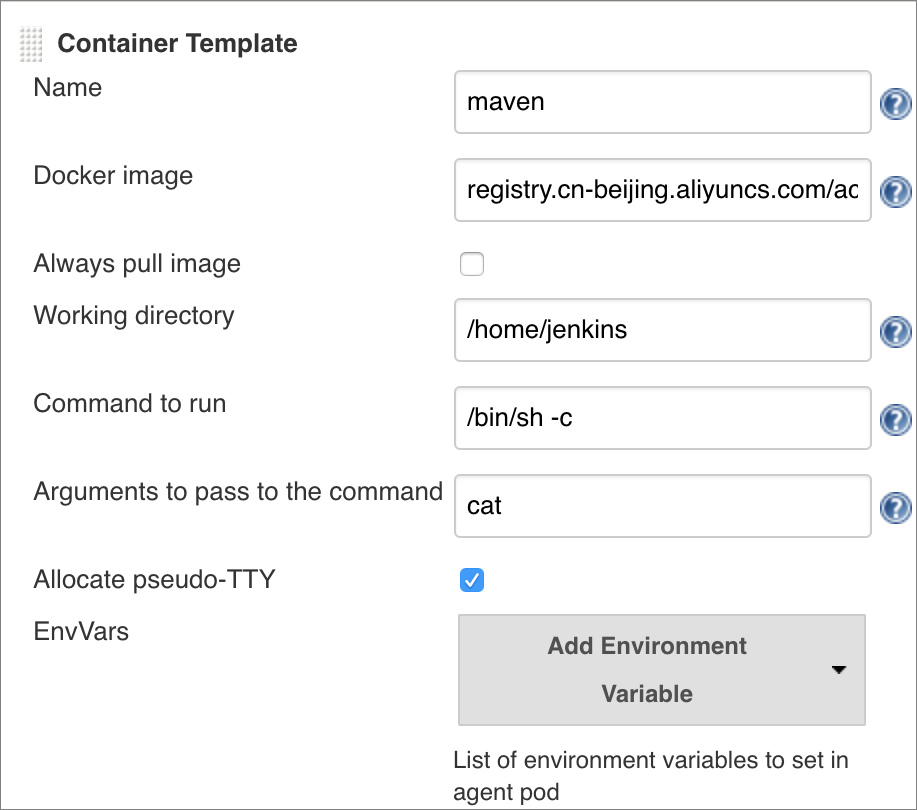Open help for the Docker image field
Viewport: 917px width, 810px height.
895,192
